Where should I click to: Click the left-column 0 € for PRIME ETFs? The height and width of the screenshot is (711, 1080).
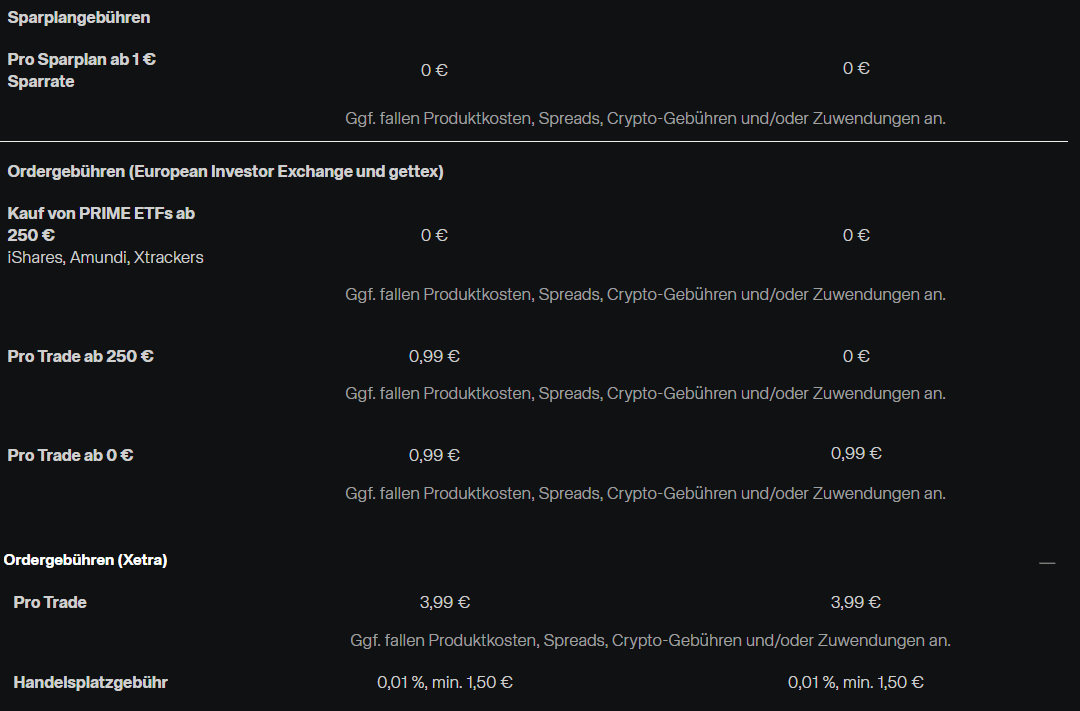click(434, 235)
